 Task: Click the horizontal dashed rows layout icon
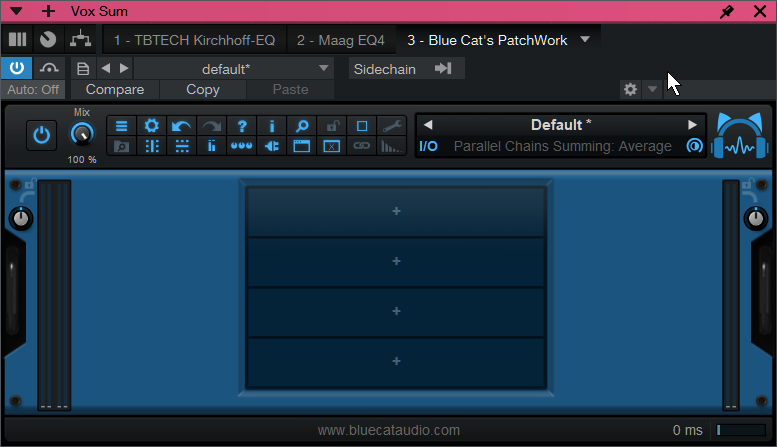(182, 146)
